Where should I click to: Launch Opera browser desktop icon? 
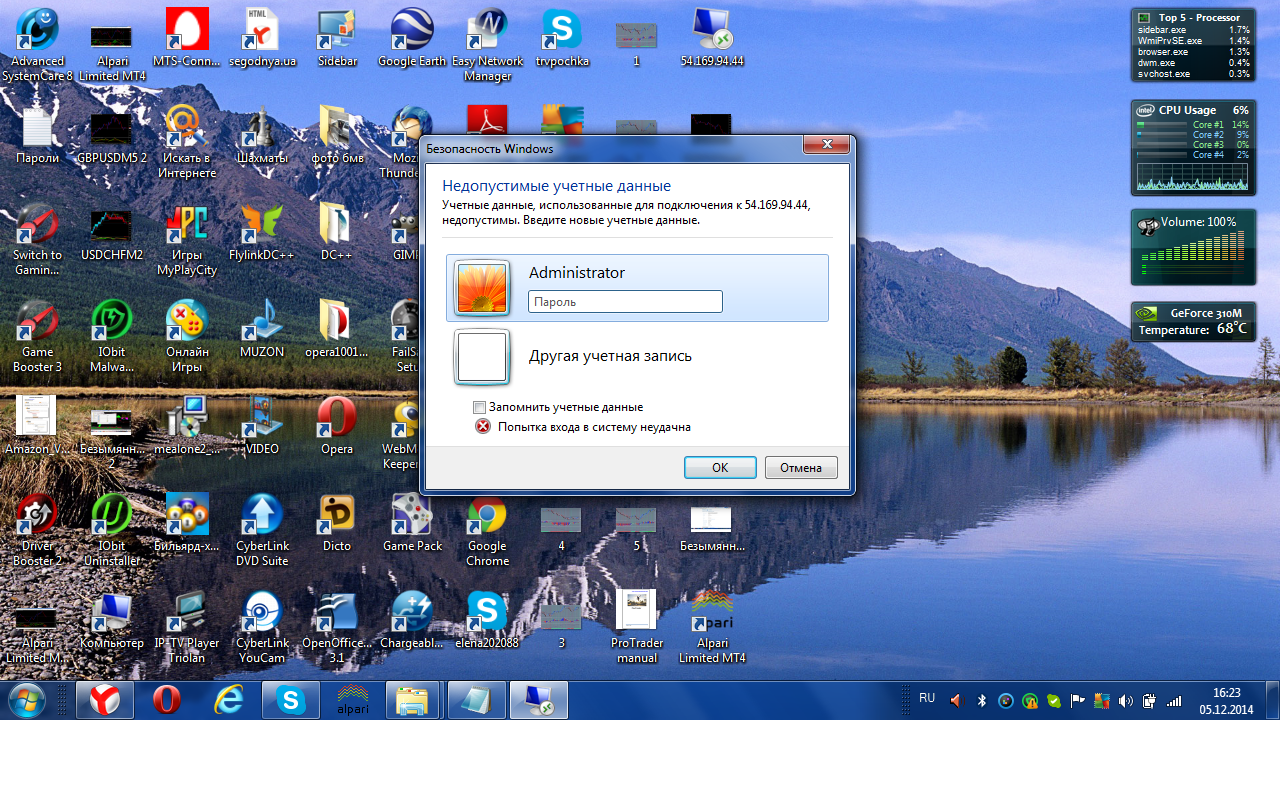337,426
